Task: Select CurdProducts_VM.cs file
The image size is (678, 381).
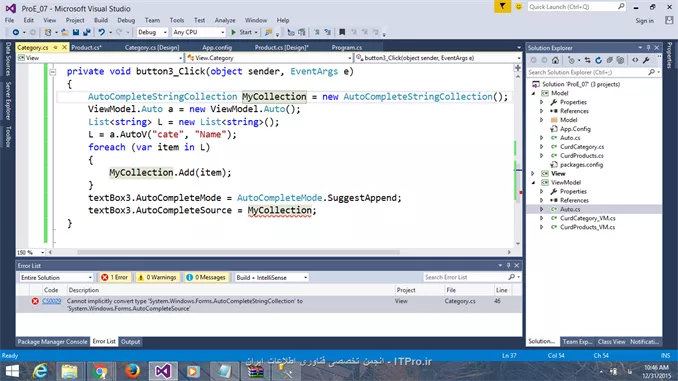Action: pos(587,227)
